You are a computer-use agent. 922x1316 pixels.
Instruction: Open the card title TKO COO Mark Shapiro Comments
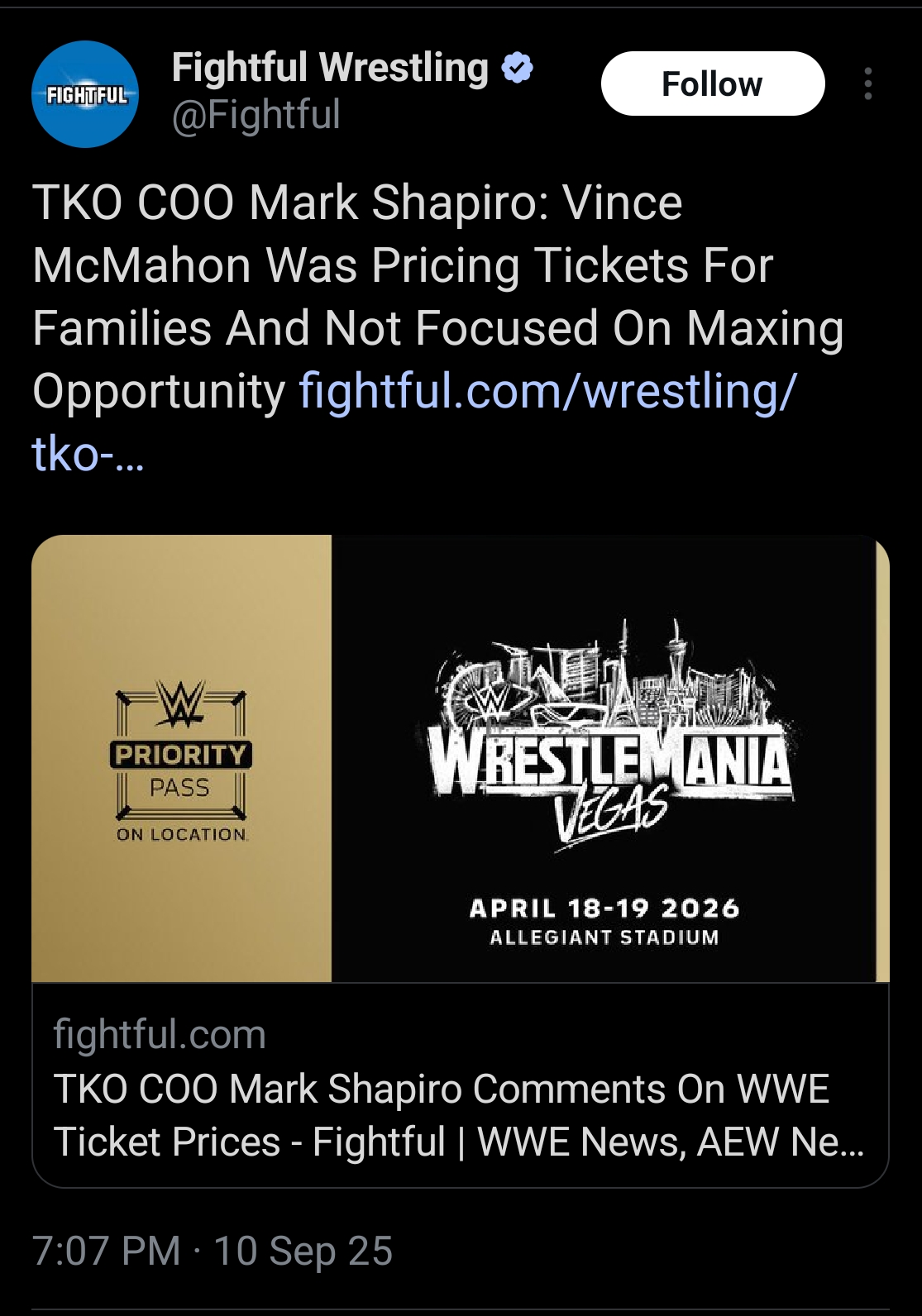click(459, 1115)
